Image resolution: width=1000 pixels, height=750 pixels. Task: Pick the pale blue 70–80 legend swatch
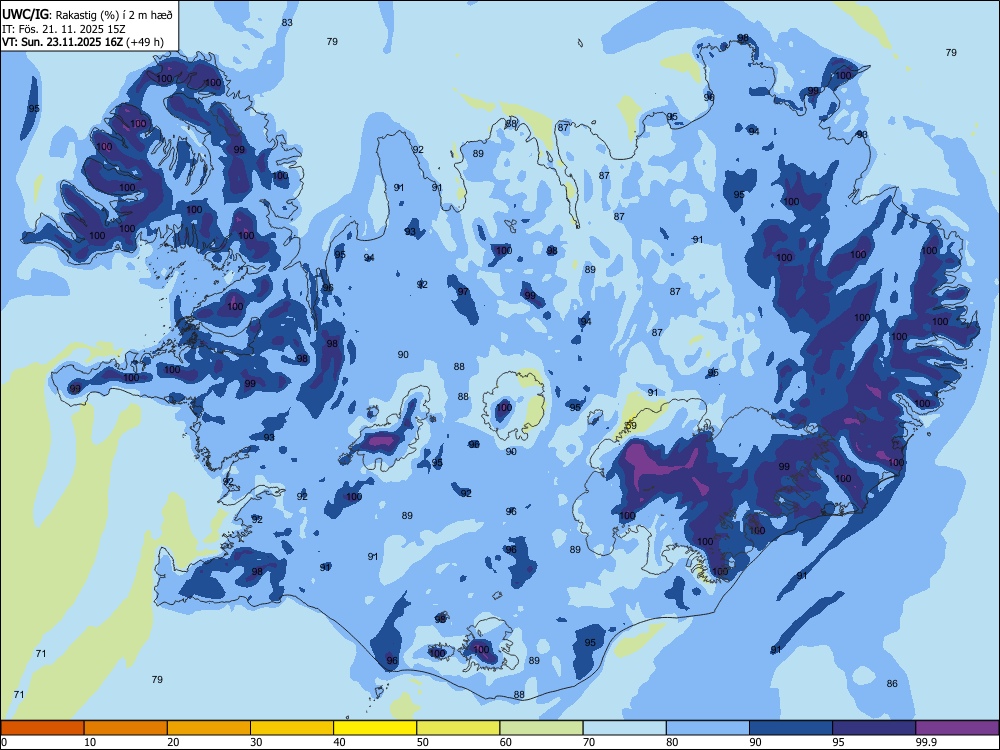click(x=624, y=728)
